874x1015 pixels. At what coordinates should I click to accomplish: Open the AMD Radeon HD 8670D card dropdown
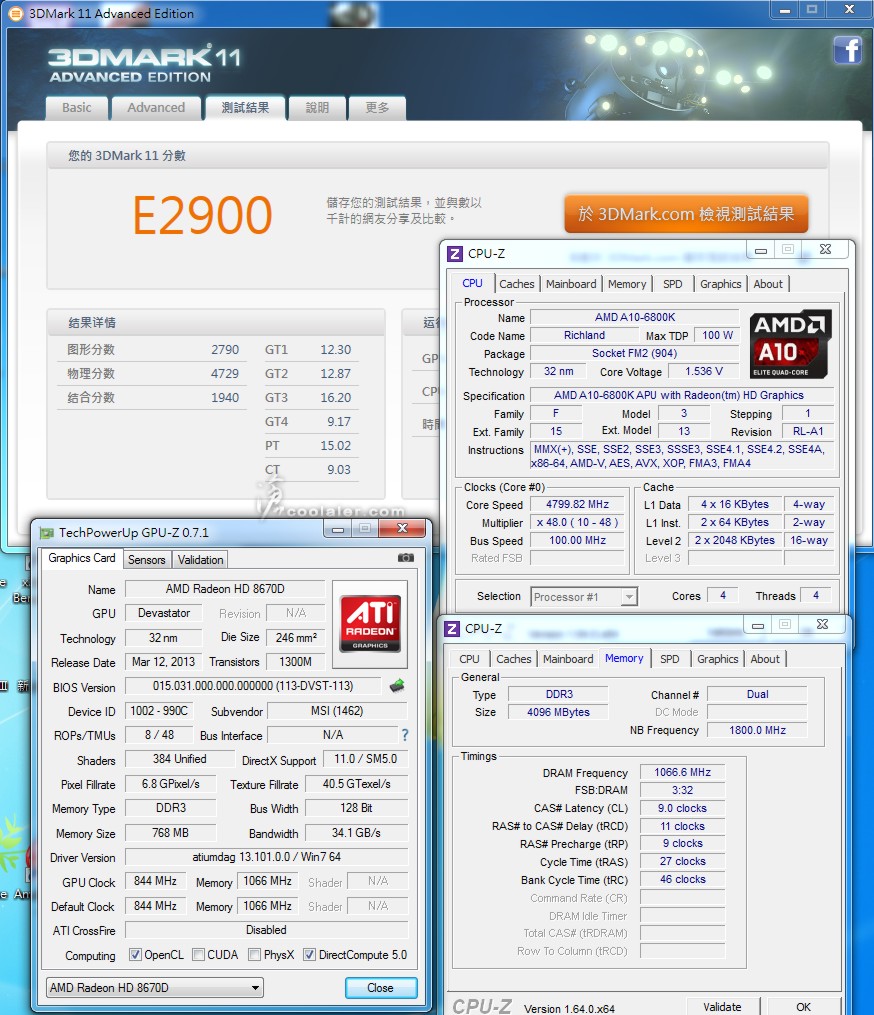click(155, 988)
